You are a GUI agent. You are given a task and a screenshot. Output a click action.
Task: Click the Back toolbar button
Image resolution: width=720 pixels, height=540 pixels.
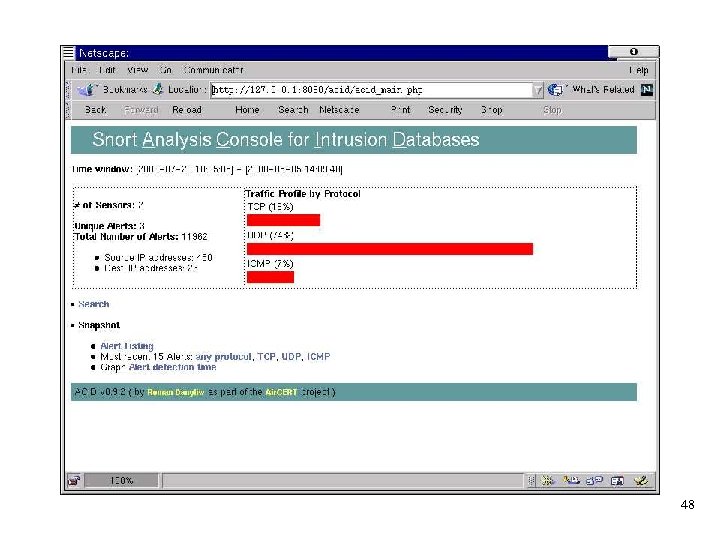pyautogui.click(x=96, y=110)
